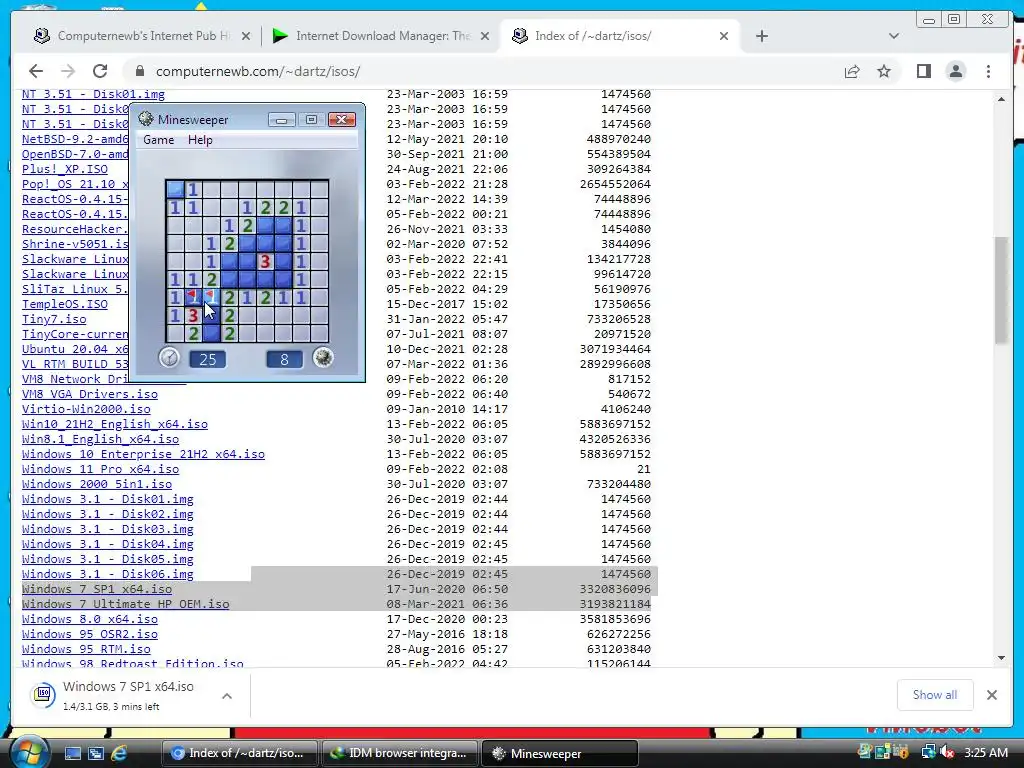Close the Computernewb's Internet Pub tab
This screenshot has height=768, width=1024.
246,37
